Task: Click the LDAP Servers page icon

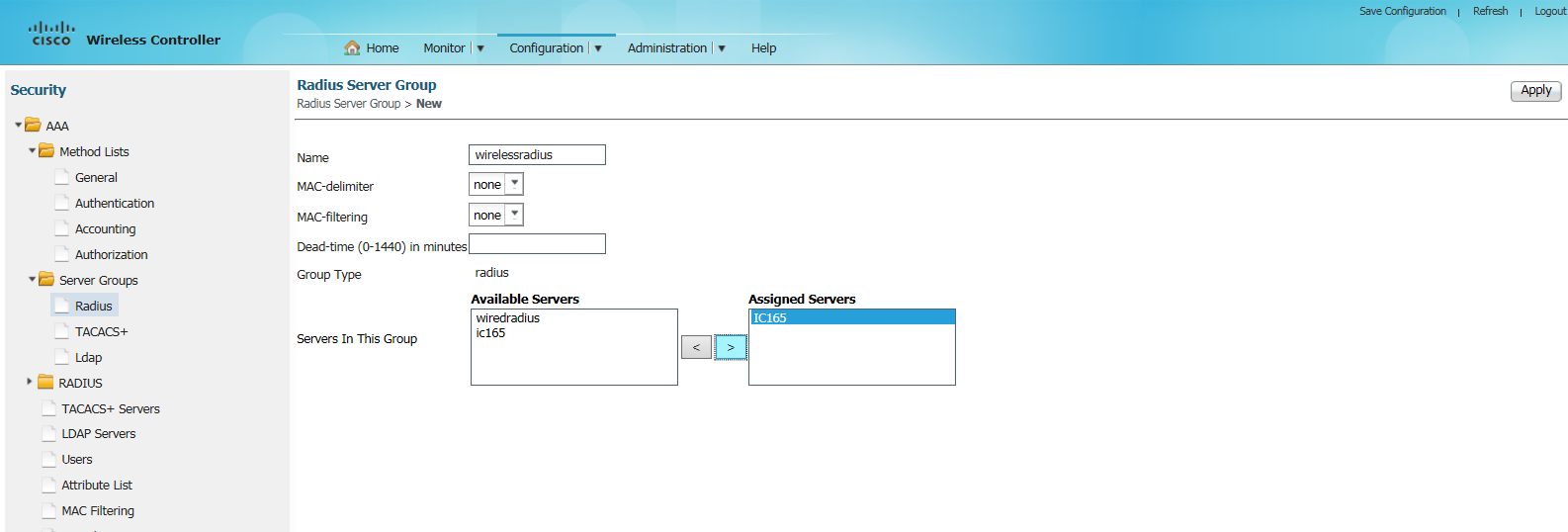Action: click(49, 433)
